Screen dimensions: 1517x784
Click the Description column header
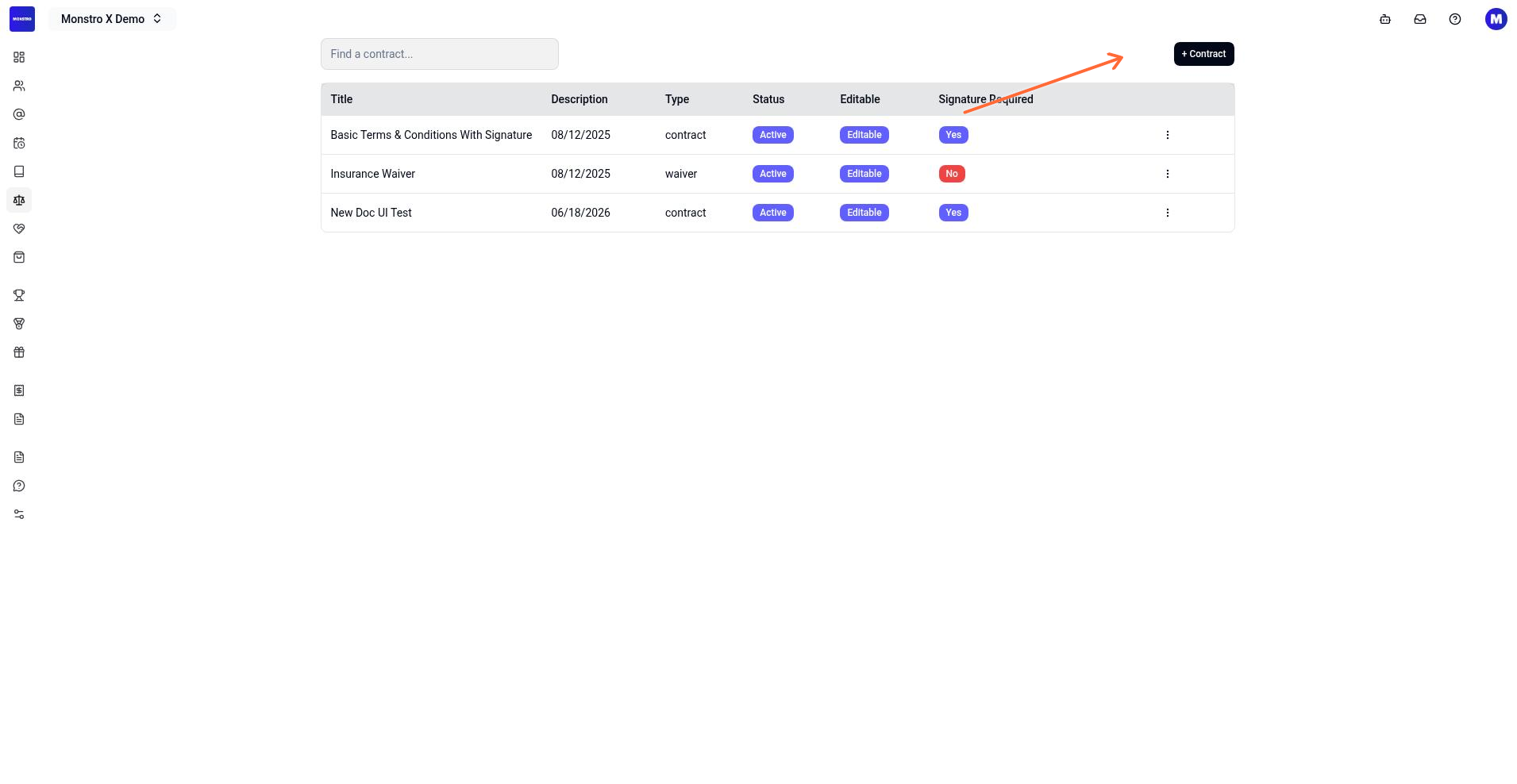click(x=579, y=99)
